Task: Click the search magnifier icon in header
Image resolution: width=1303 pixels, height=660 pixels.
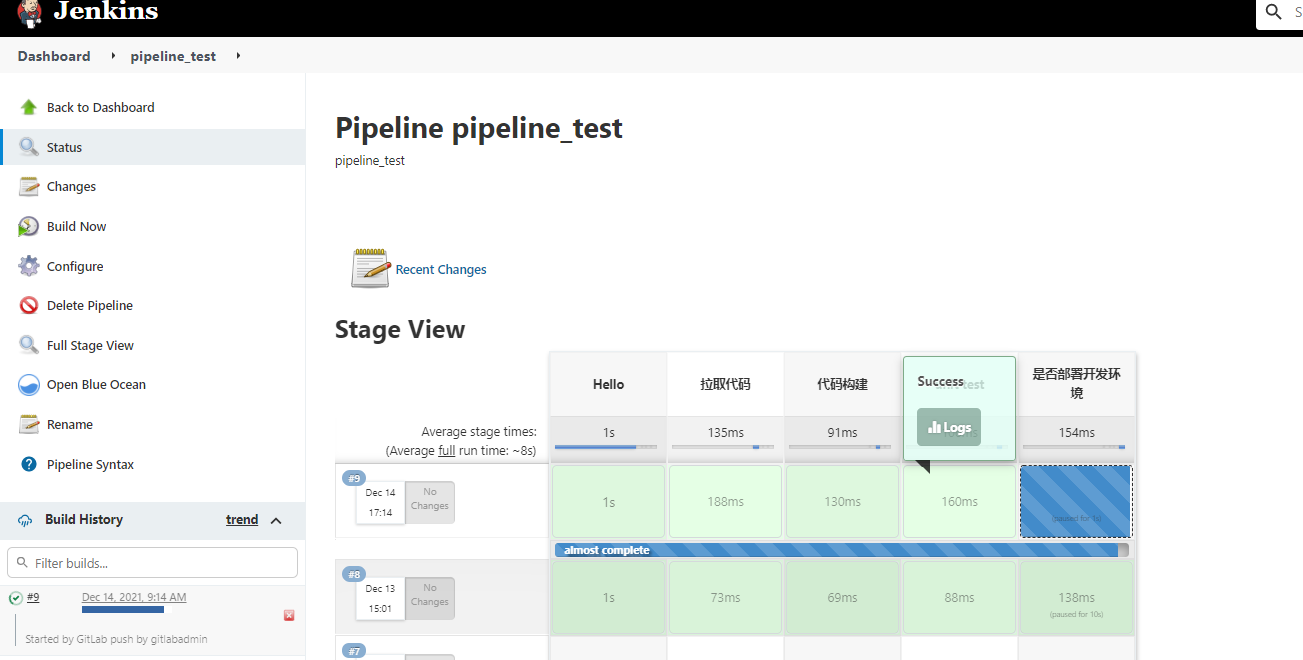Action: click(x=1273, y=12)
